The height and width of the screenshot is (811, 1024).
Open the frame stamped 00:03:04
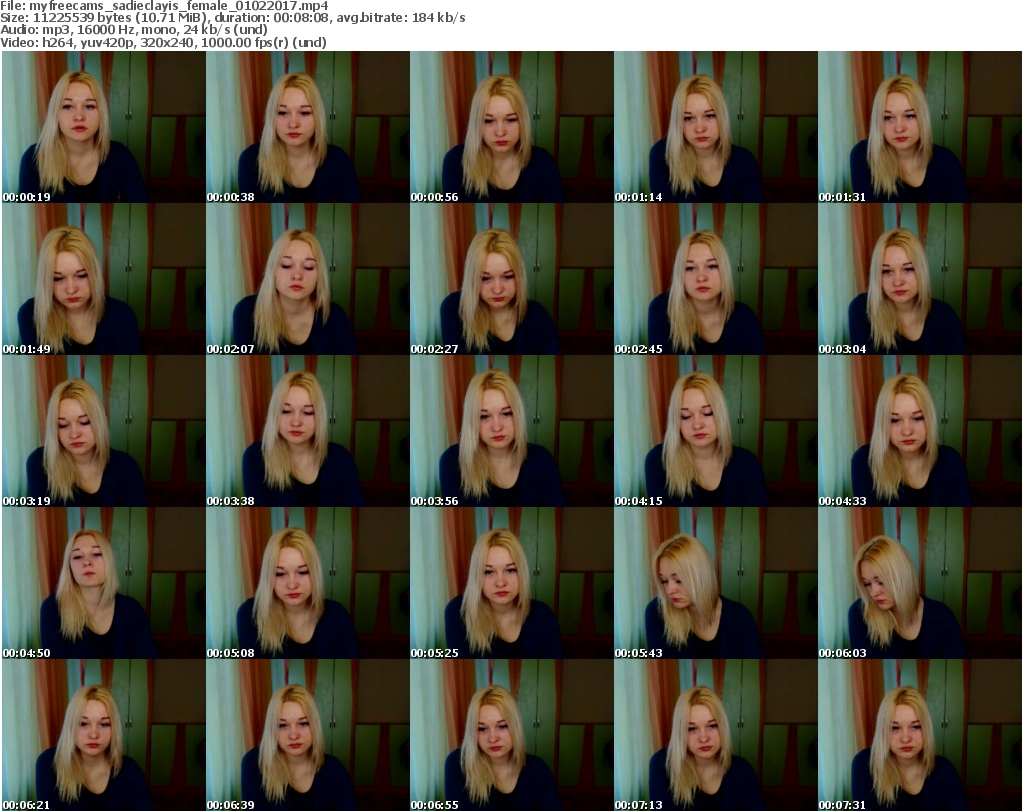coord(920,279)
